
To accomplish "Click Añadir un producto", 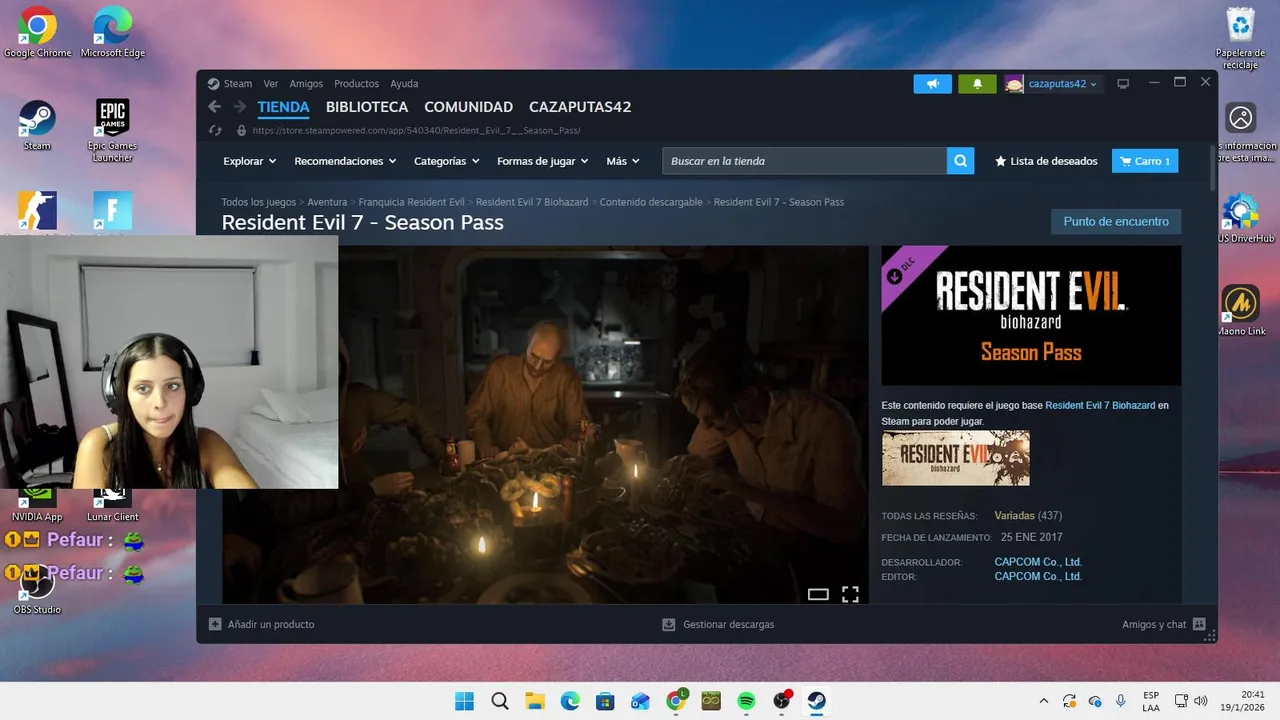I will [261, 624].
